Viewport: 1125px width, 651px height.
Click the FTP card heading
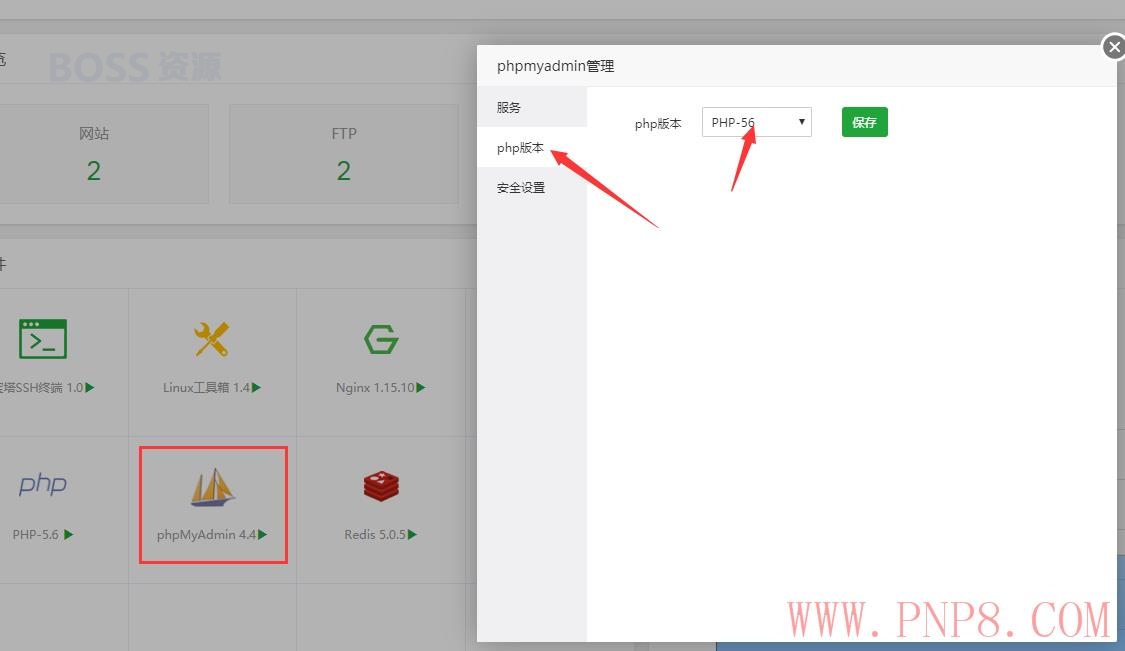tap(344, 134)
